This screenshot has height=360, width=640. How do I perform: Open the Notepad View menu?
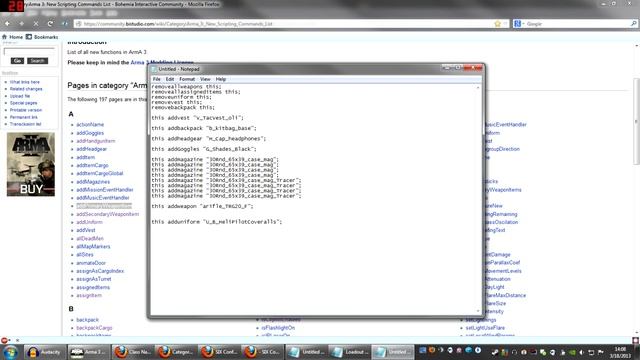pyautogui.click(x=205, y=79)
